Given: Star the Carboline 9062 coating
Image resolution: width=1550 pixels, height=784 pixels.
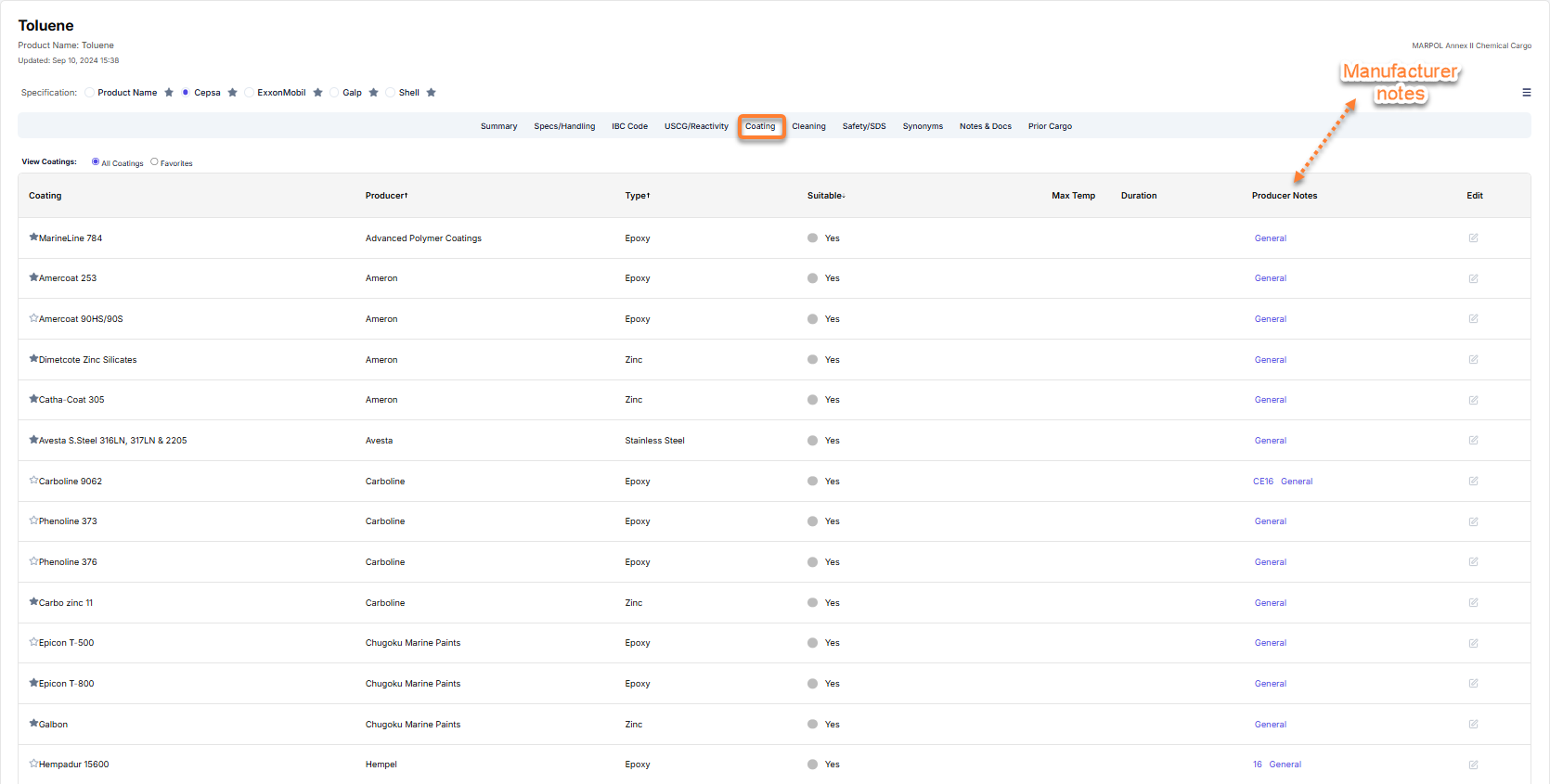Looking at the screenshot, I should [33, 481].
